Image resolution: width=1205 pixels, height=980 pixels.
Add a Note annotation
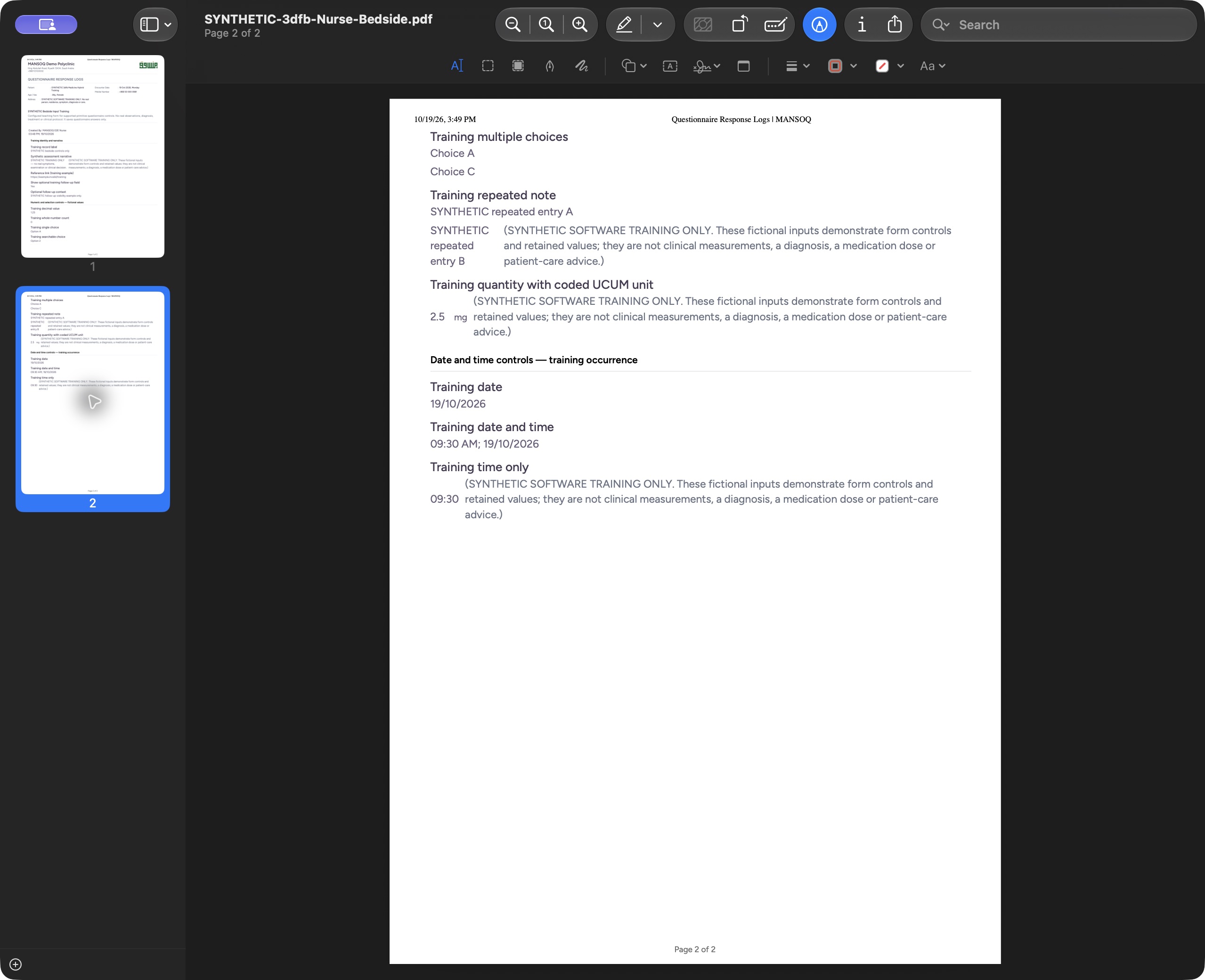coord(743,66)
